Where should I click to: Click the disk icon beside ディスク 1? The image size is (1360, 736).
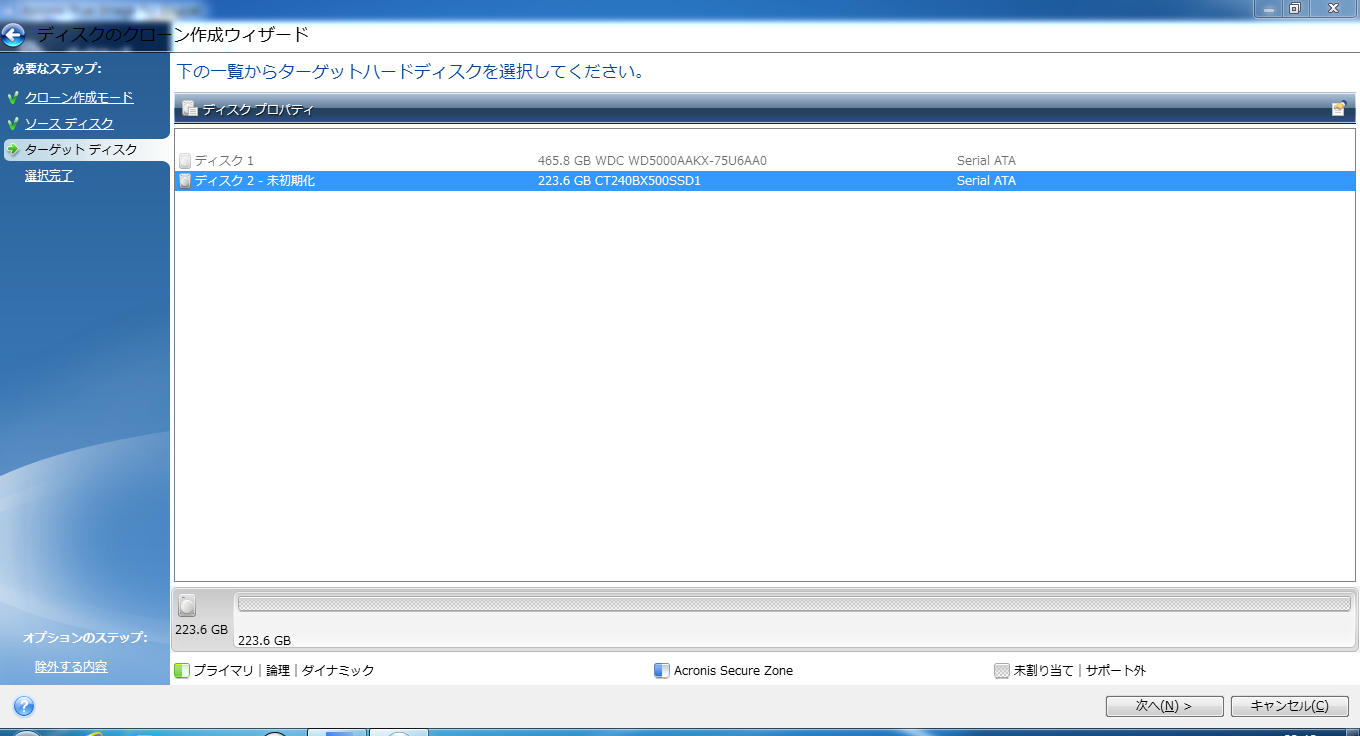[x=184, y=160]
